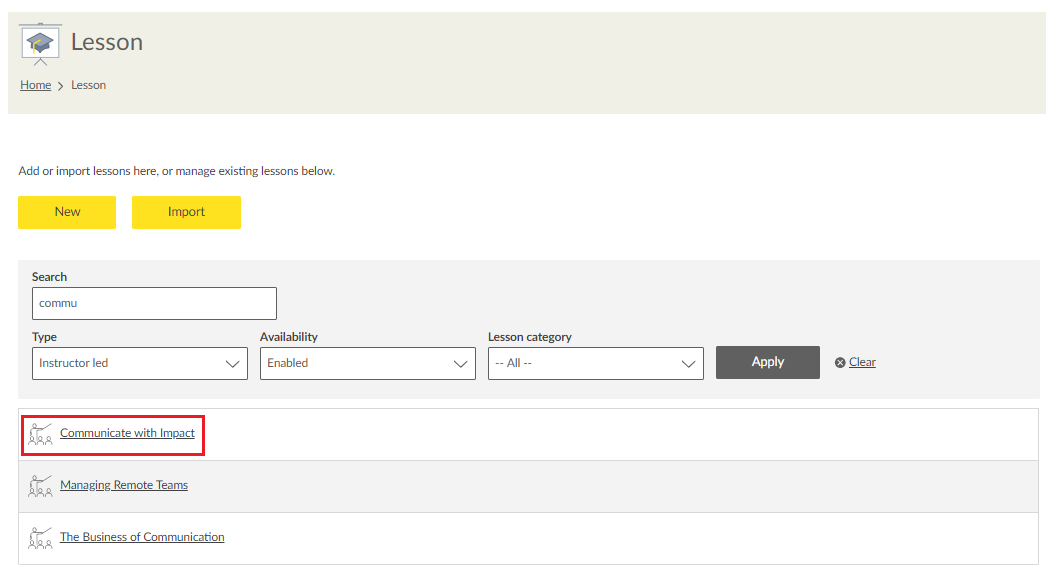Click the Lesson graduation cap header icon
This screenshot has height=578, width=1046.
click(41, 42)
